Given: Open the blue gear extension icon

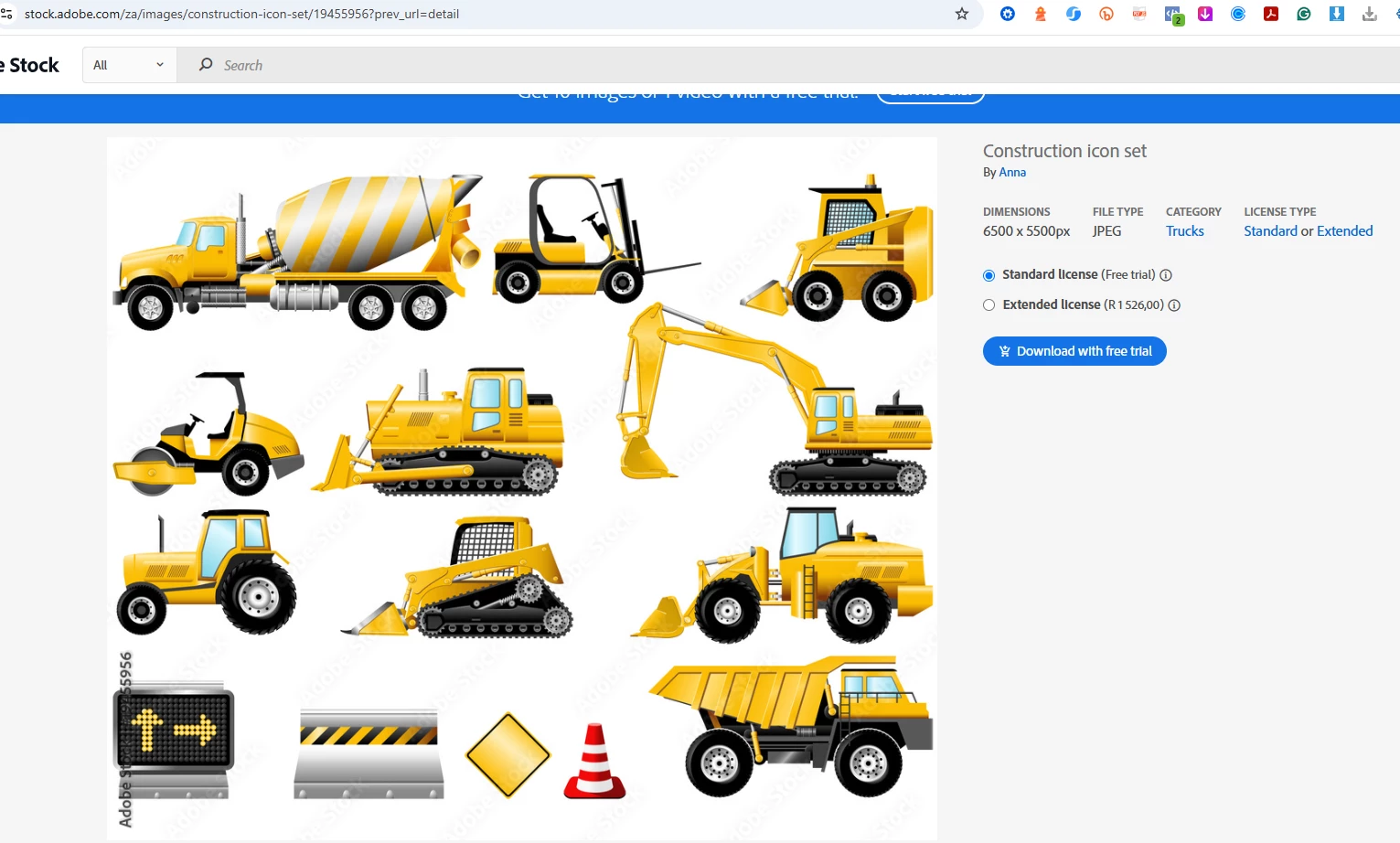Looking at the screenshot, I should 1008,14.
